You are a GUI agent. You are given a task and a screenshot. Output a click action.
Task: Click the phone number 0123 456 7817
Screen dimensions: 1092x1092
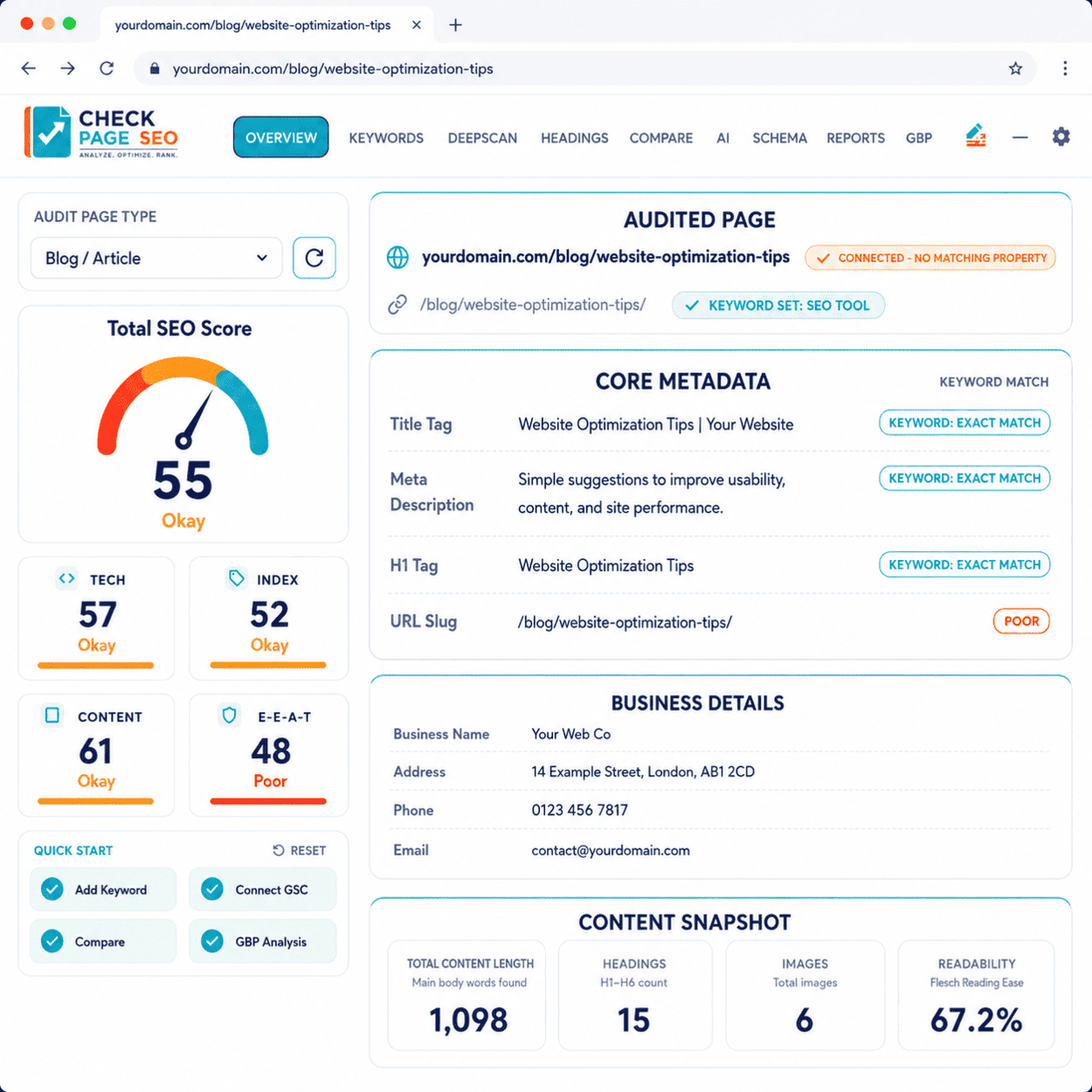579,810
